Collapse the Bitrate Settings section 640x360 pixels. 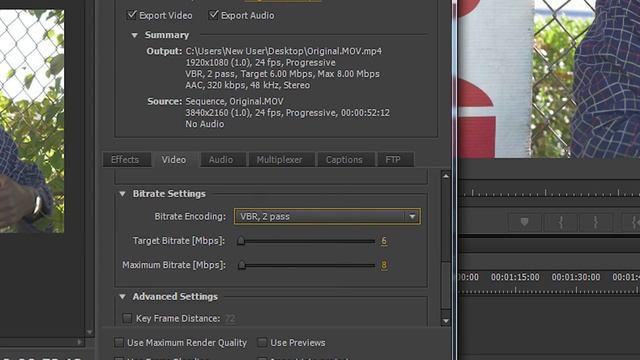[x=122, y=194]
